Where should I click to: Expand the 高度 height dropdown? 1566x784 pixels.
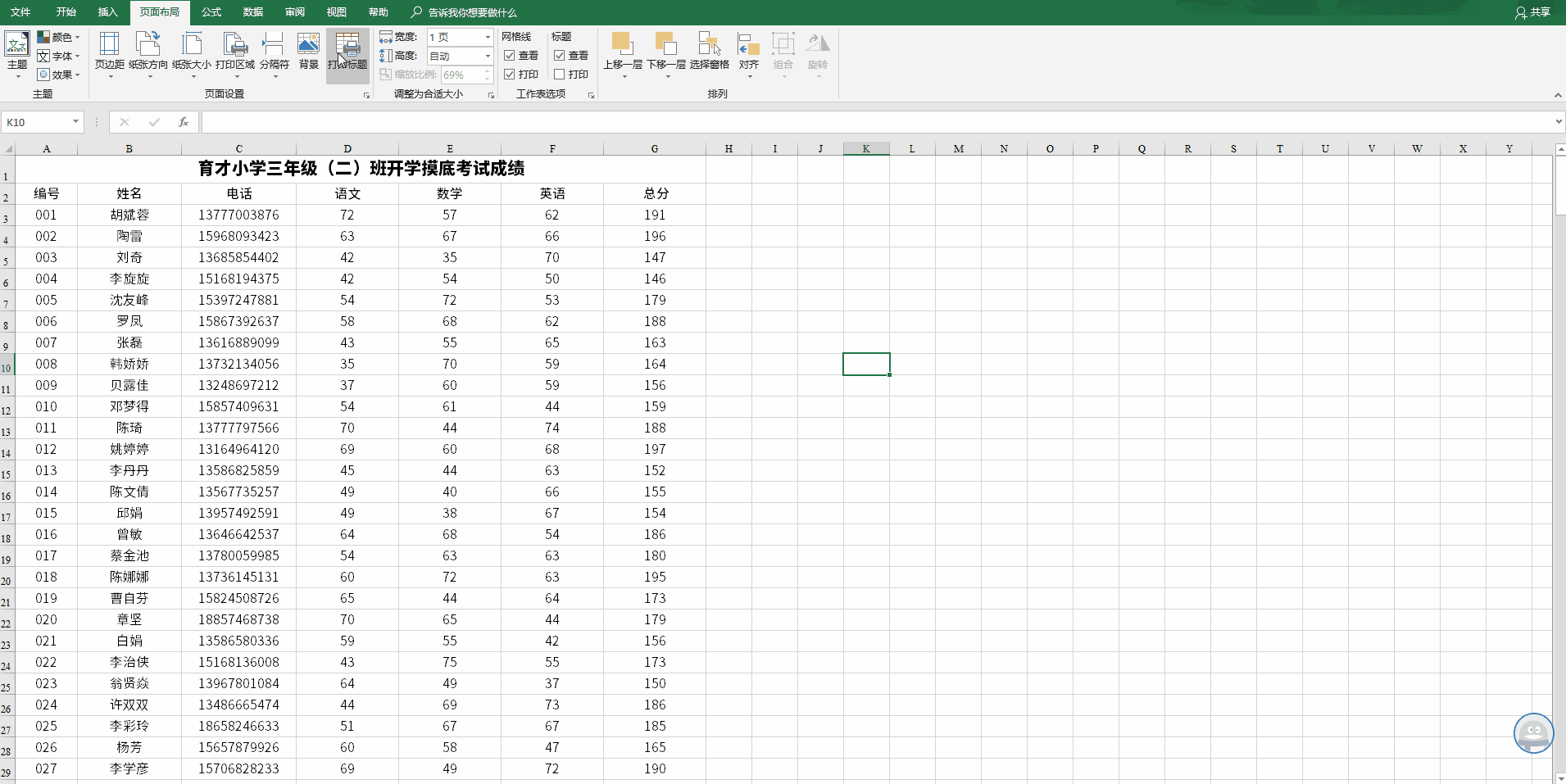click(x=487, y=56)
